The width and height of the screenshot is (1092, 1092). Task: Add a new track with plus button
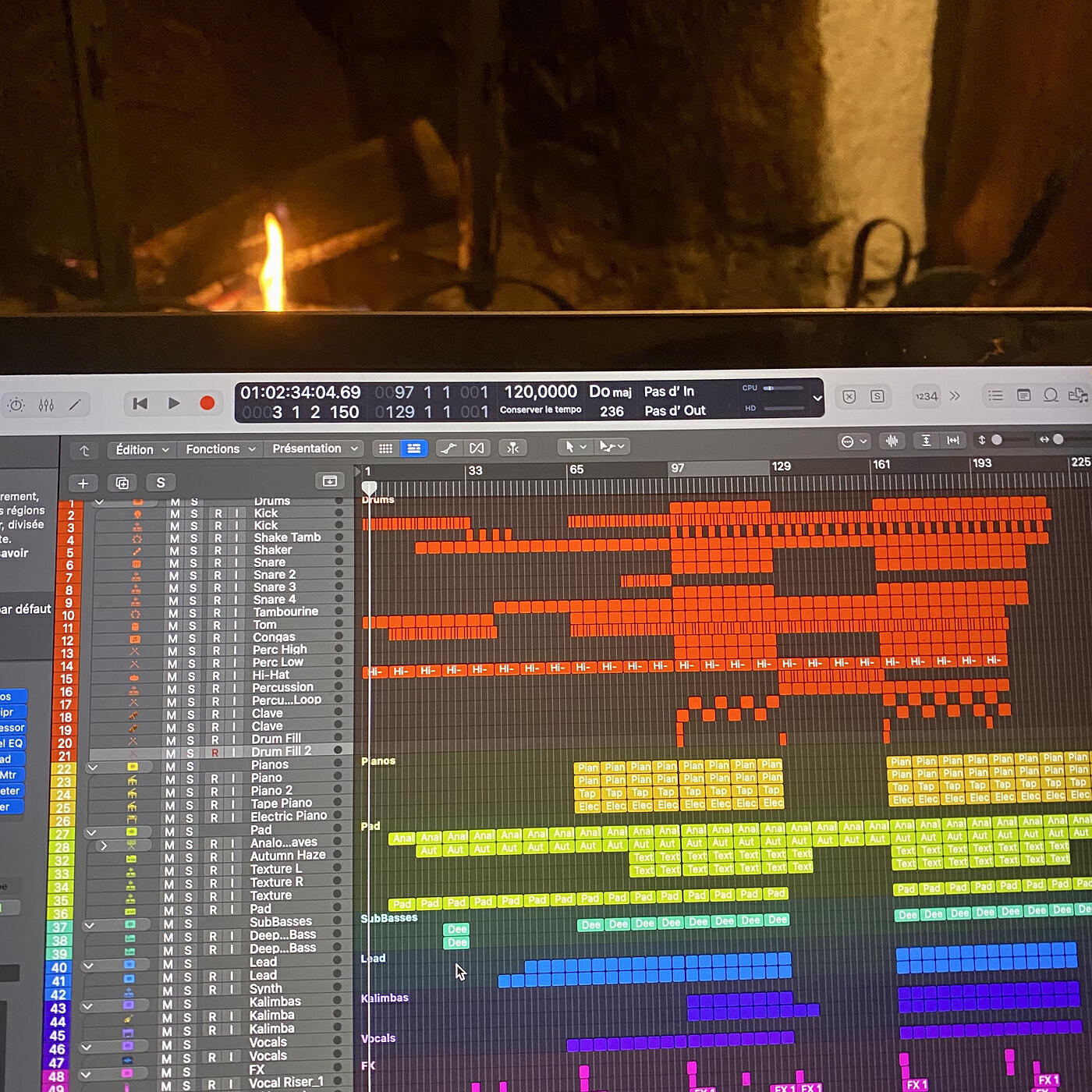click(x=83, y=483)
